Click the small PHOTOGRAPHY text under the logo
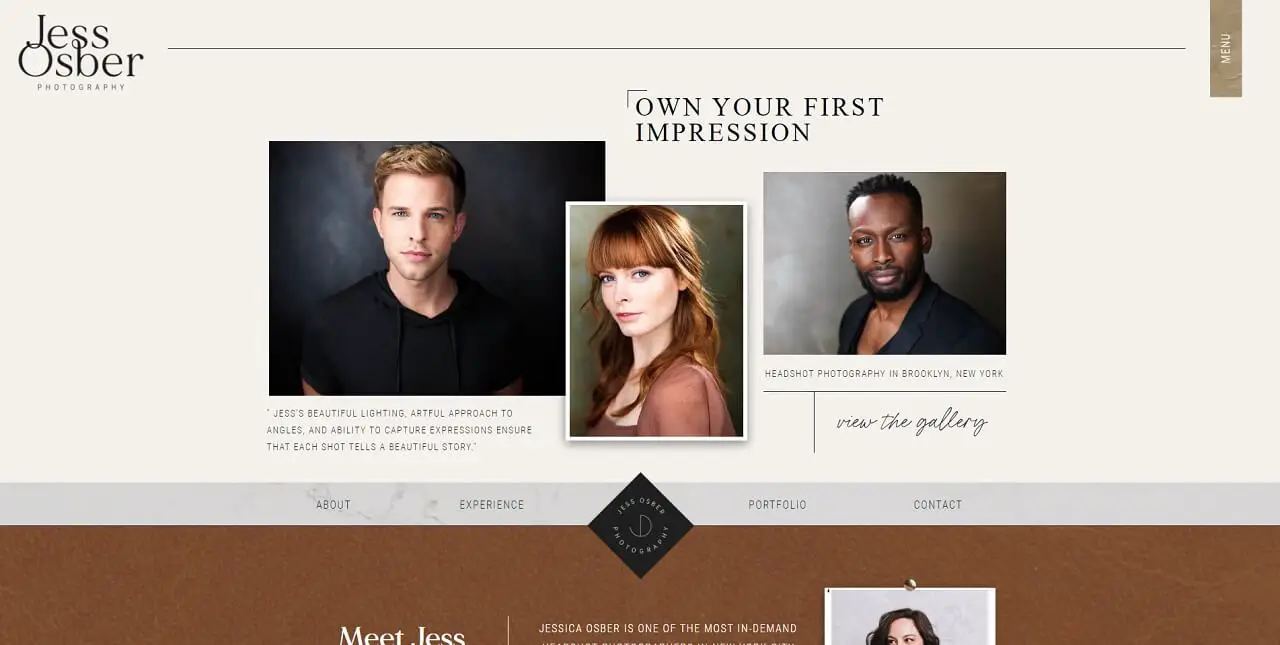The image size is (1280, 645). (82, 87)
